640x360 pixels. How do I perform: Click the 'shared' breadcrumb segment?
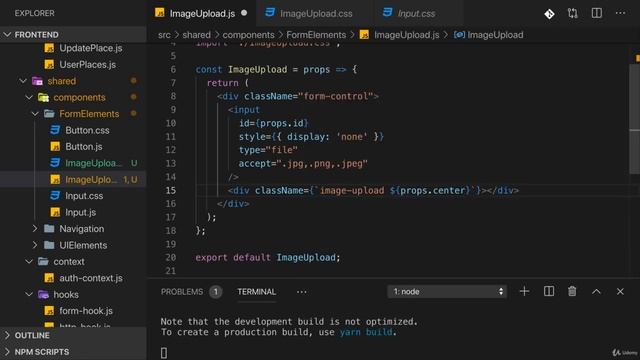point(196,35)
